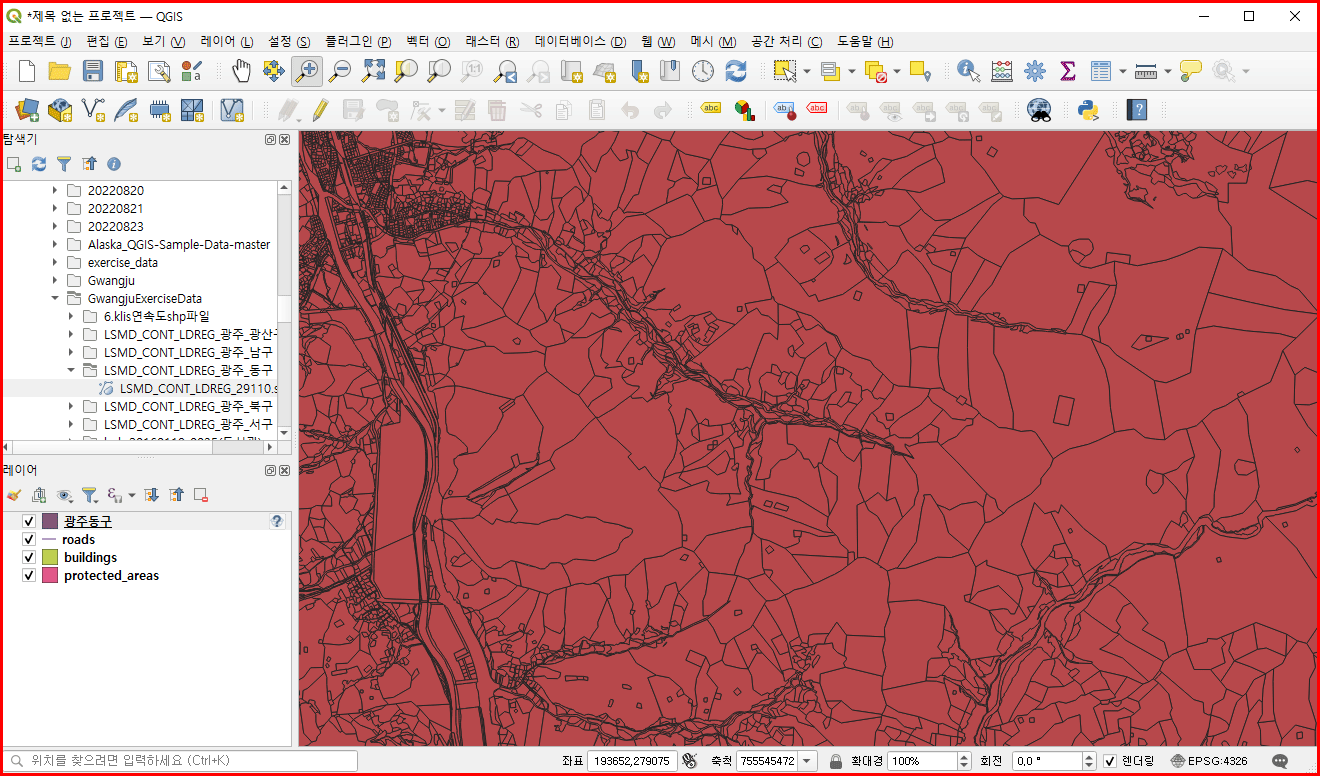Click the globe with binoculars plugin icon

pos(1040,110)
